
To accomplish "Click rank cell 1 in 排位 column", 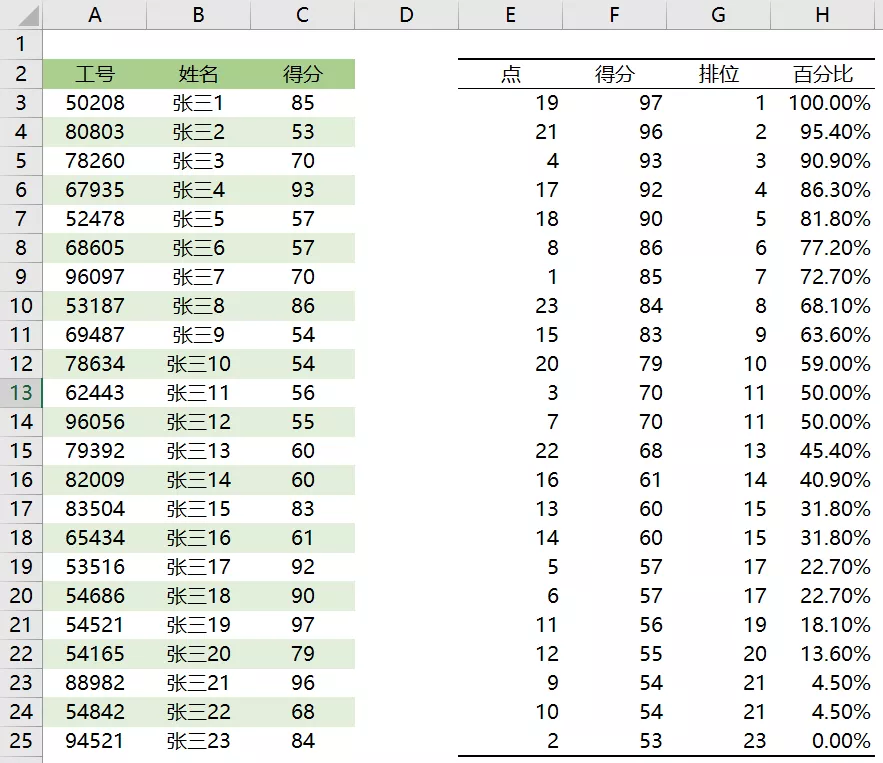I will 719,102.
